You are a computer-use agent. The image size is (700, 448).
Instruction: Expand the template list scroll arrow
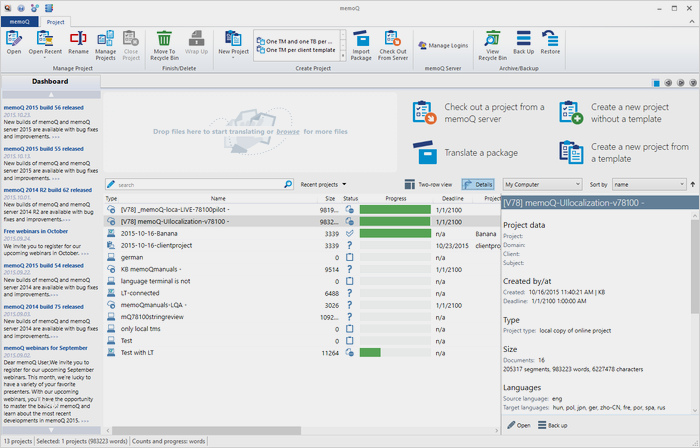(x=343, y=56)
